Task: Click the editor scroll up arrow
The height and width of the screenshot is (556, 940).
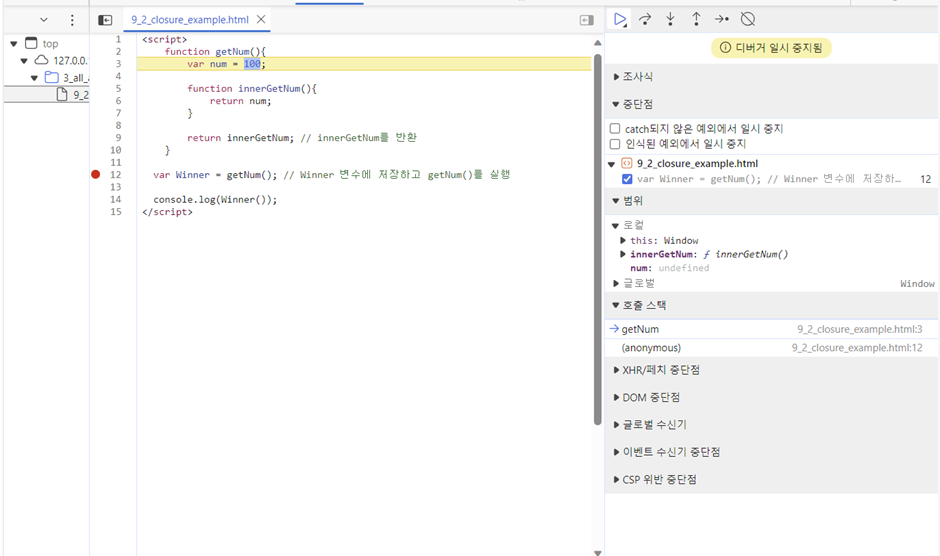Action: (597, 43)
